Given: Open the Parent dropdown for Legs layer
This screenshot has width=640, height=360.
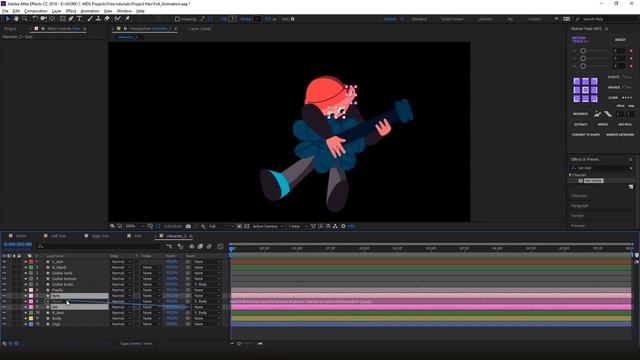Looking at the screenshot, I should click(x=207, y=324).
